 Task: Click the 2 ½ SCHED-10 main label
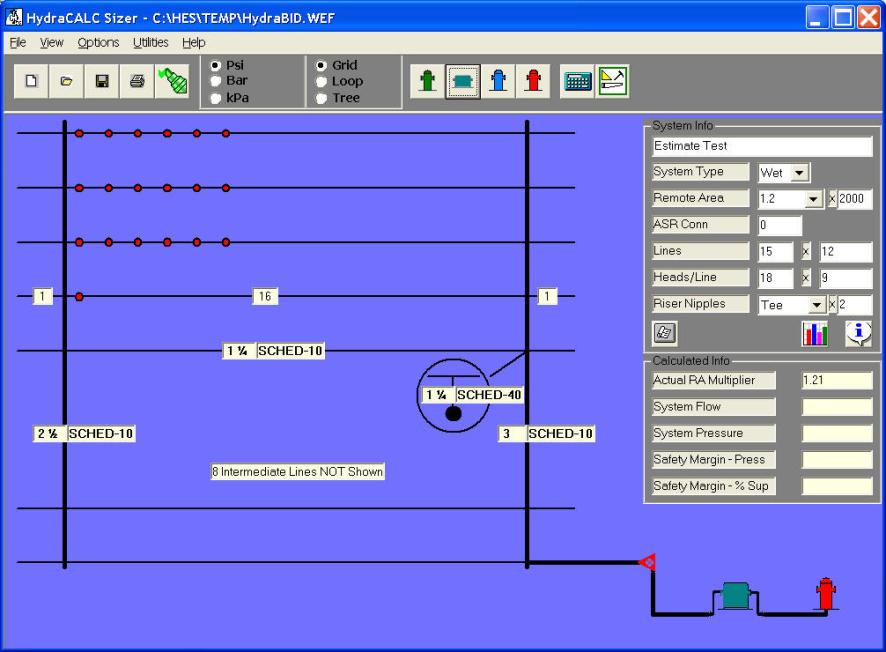(x=84, y=433)
